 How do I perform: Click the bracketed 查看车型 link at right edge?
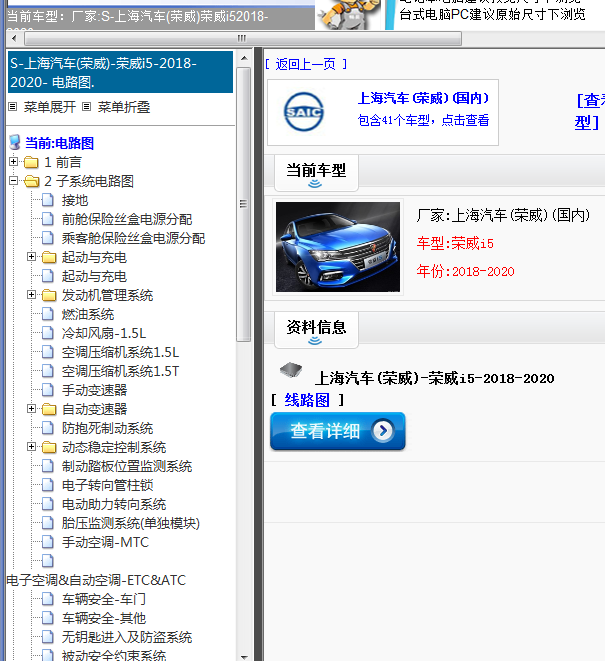click(x=590, y=112)
